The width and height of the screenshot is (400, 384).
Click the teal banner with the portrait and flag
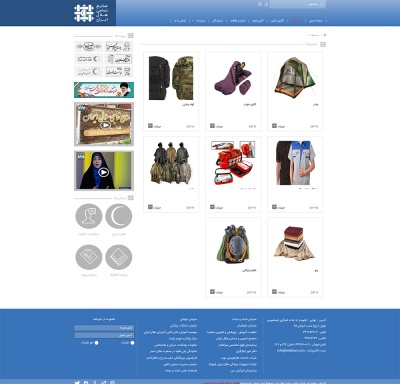(x=104, y=90)
